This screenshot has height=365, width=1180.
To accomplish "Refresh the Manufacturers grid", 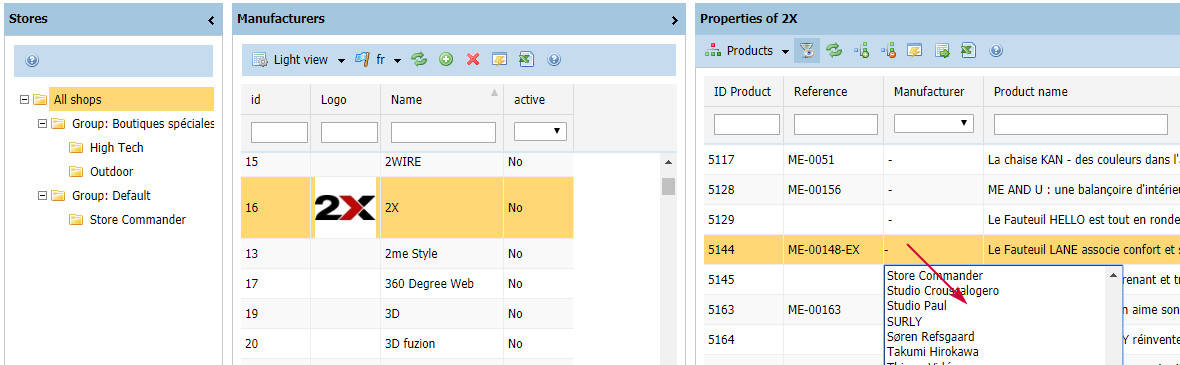I will [419, 59].
